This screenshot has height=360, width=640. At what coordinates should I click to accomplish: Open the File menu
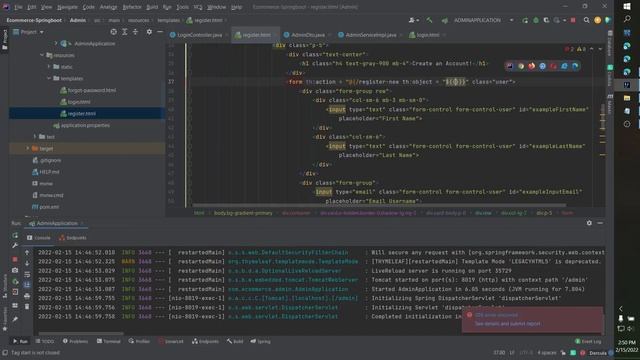pos(18,7)
